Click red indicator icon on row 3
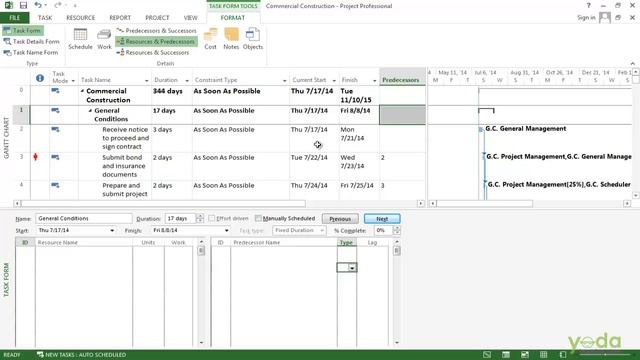640x360 pixels. click(x=36, y=157)
